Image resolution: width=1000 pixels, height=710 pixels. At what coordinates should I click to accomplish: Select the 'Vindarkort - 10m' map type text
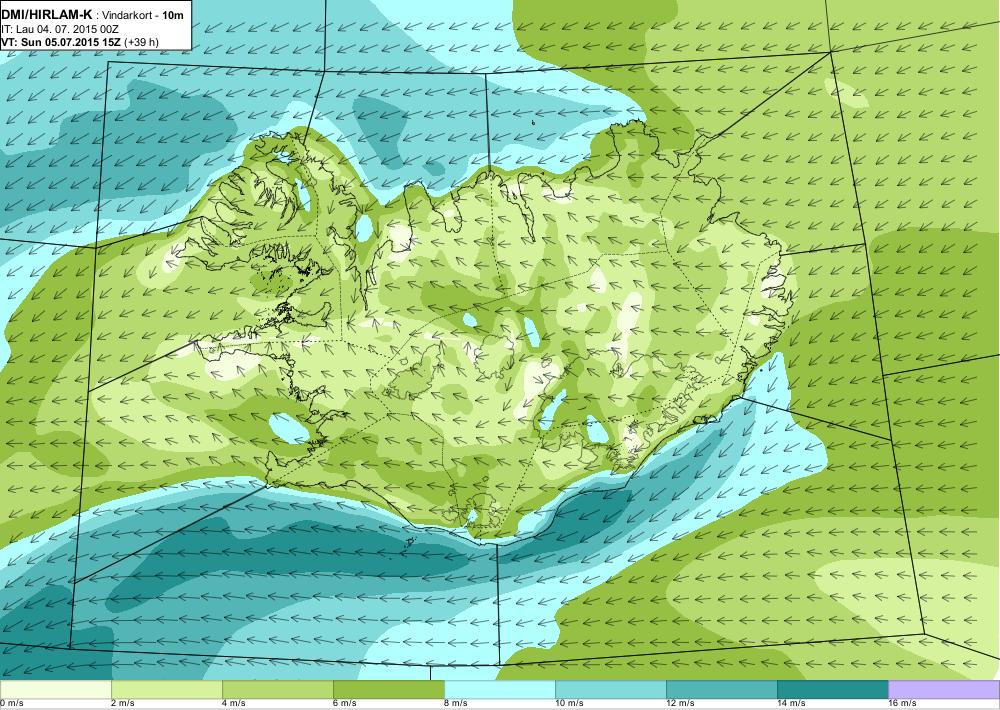pyautogui.click(x=143, y=15)
